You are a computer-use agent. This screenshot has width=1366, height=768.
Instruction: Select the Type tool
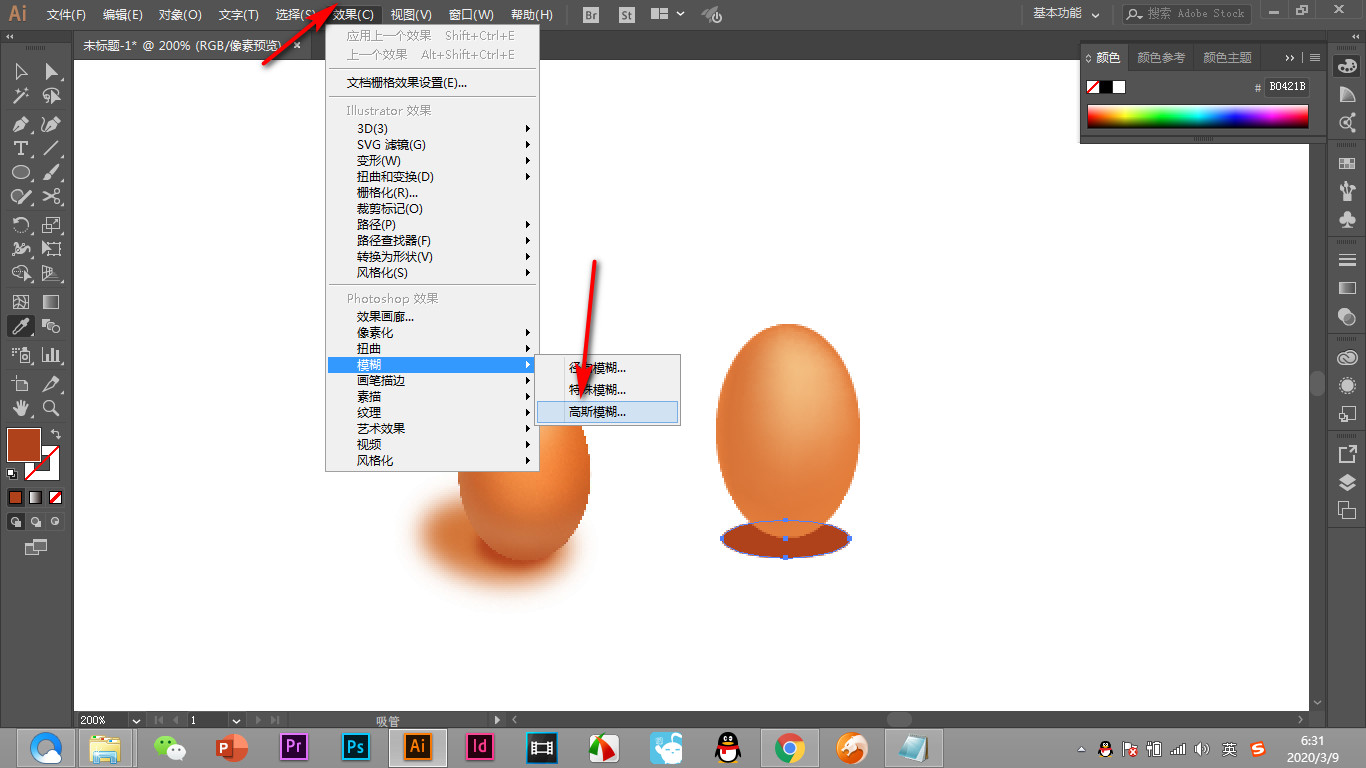20,148
